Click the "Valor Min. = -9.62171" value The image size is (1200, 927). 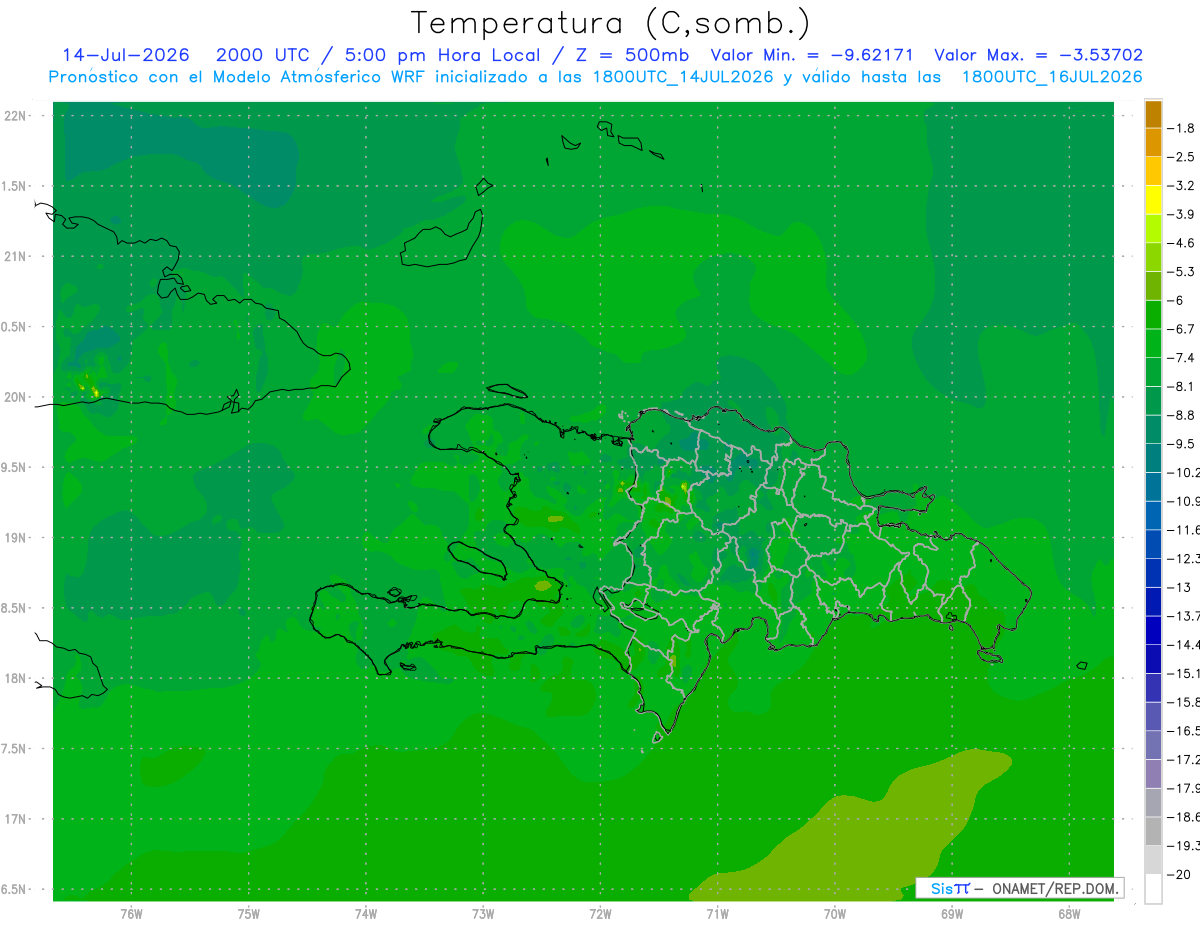(x=812, y=56)
